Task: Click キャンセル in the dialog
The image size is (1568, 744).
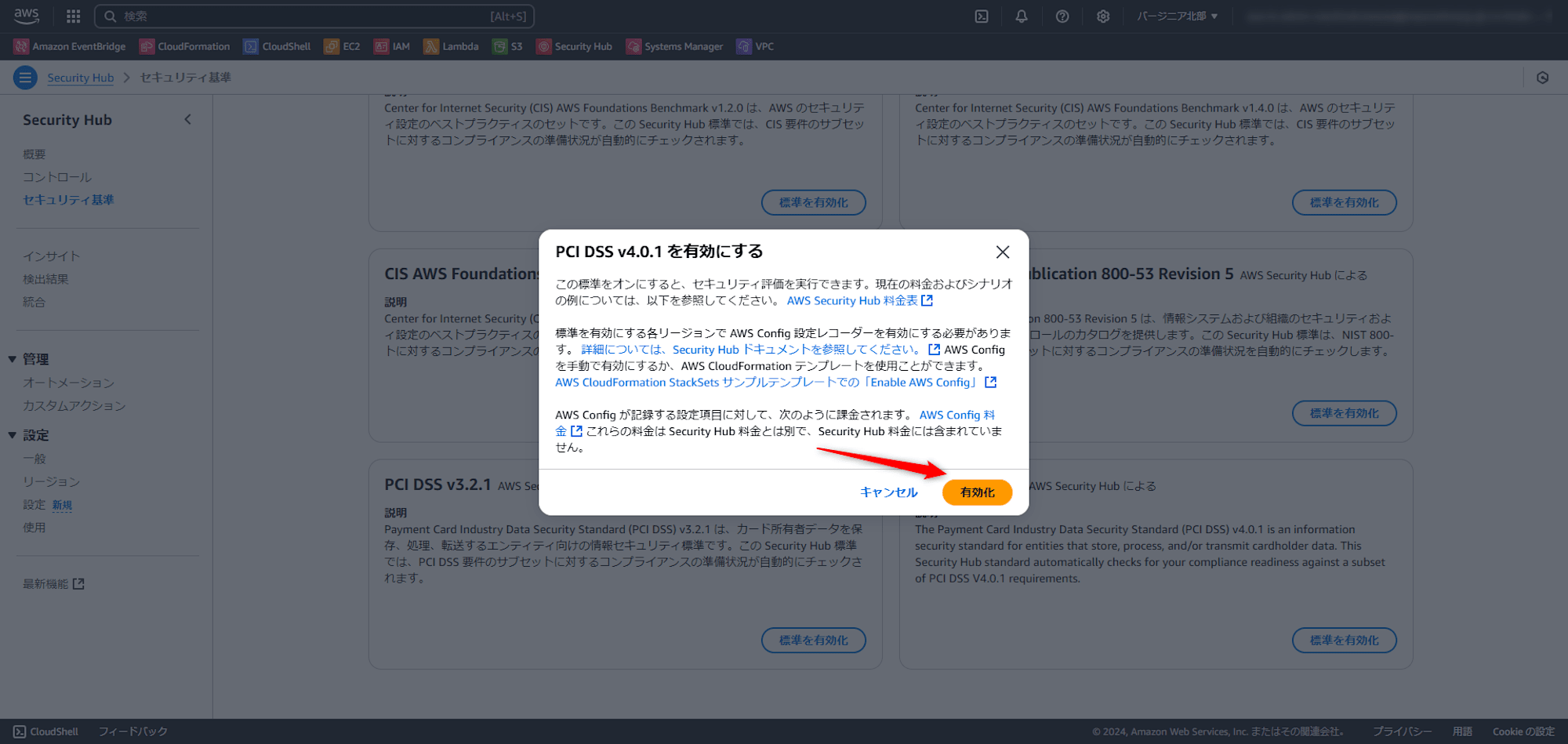Action: click(889, 492)
